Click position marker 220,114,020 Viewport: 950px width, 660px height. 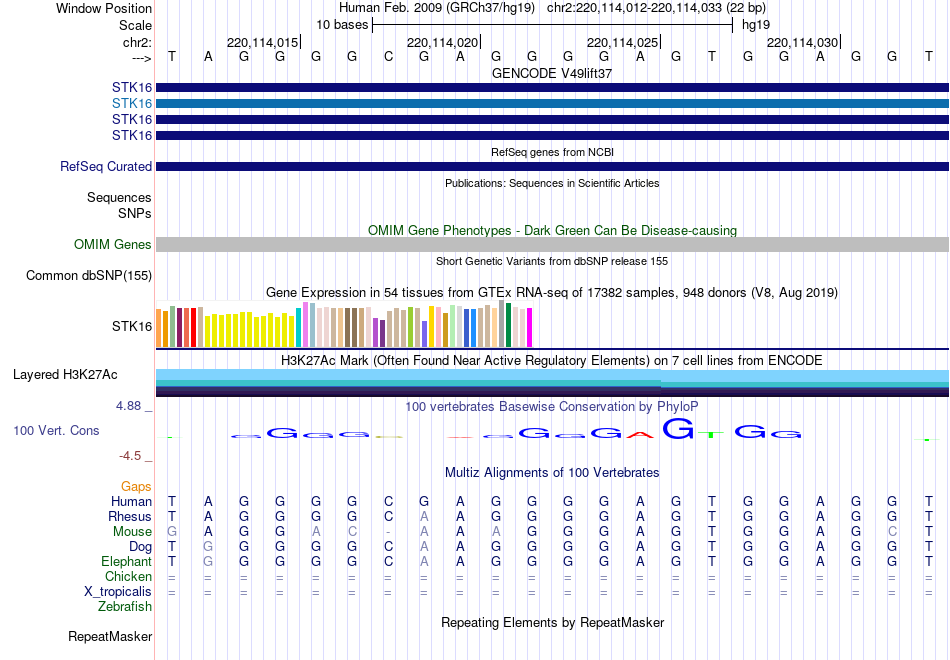tap(442, 42)
